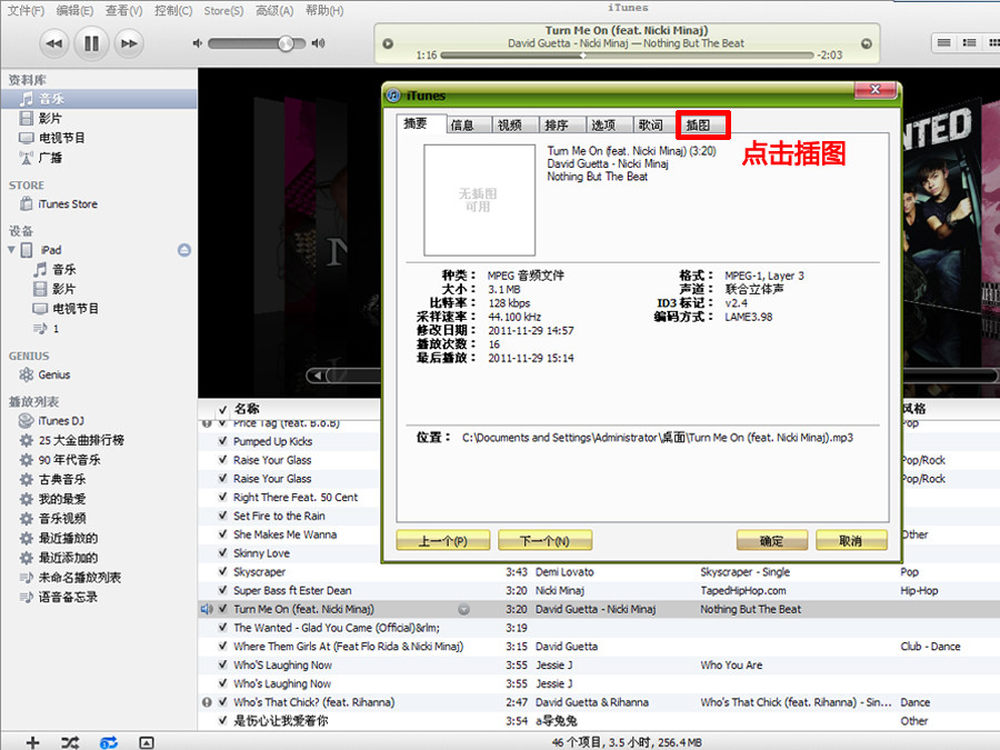Uncheck Set Fire to the Rain checkbox
This screenshot has height=750, width=1000.
pyautogui.click(x=223, y=515)
